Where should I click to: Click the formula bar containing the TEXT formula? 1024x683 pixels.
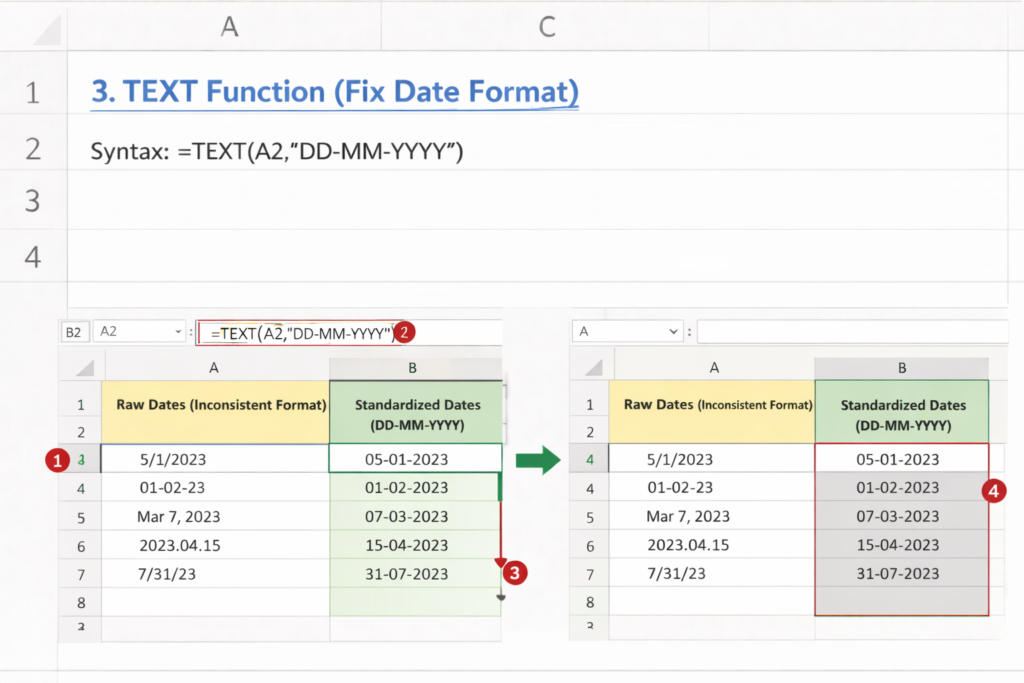pyautogui.click(x=301, y=332)
